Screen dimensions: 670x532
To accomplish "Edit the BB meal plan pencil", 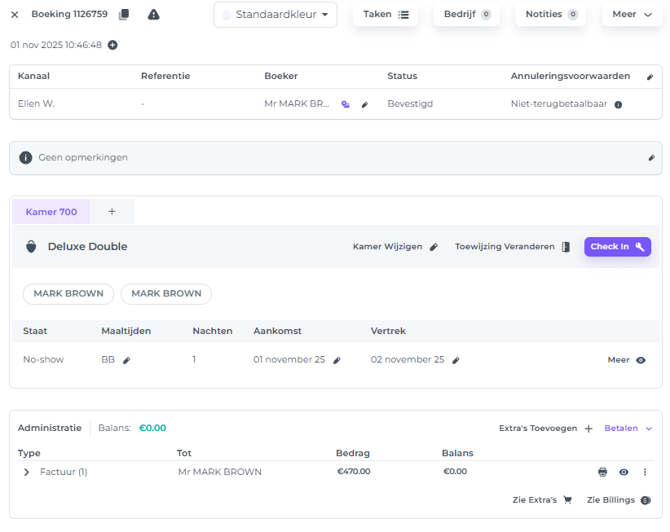I will (x=127, y=360).
